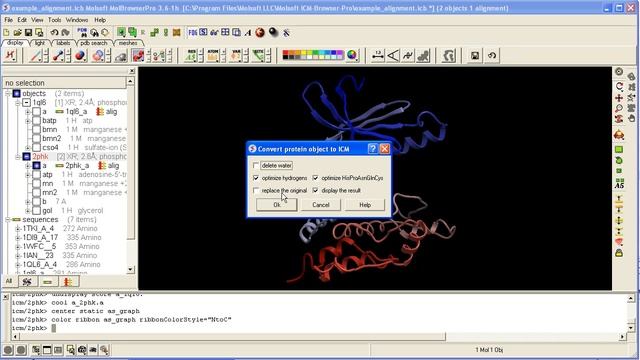
Task: Click the command line input prompt
Action: tap(54, 328)
